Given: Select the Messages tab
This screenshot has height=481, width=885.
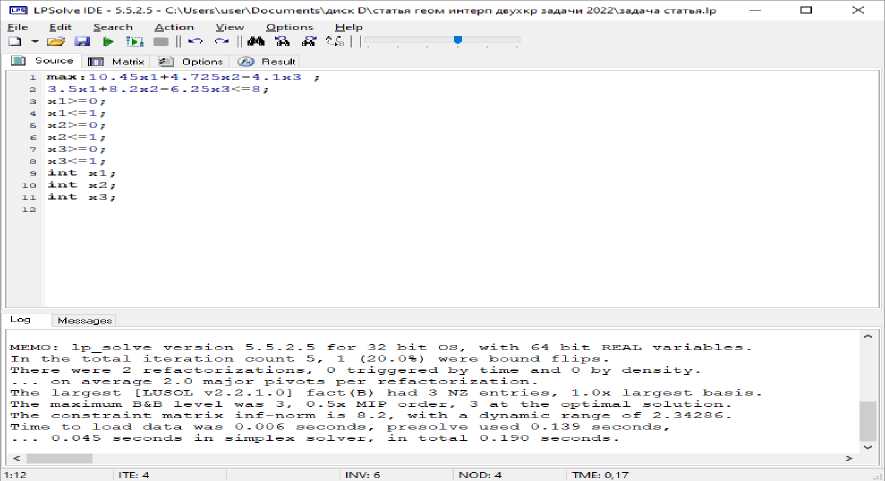Looking at the screenshot, I should coord(85,321).
